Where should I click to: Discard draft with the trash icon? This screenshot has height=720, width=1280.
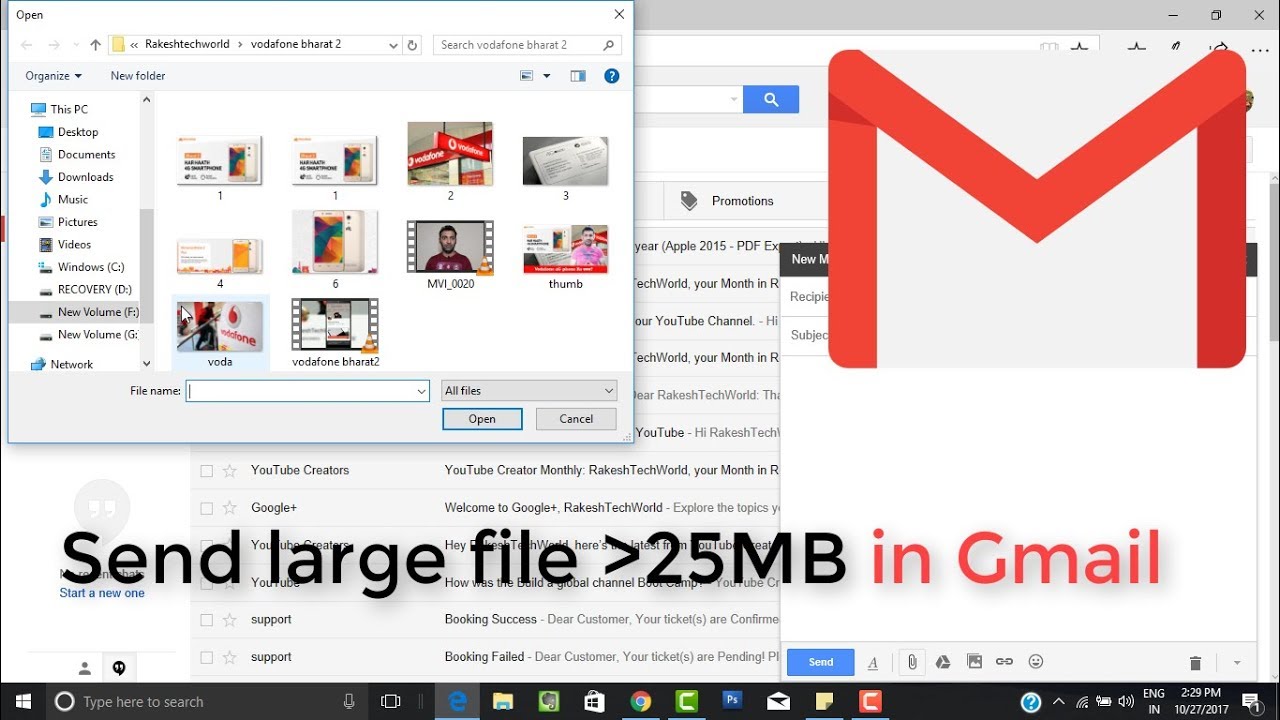(x=1195, y=663)
